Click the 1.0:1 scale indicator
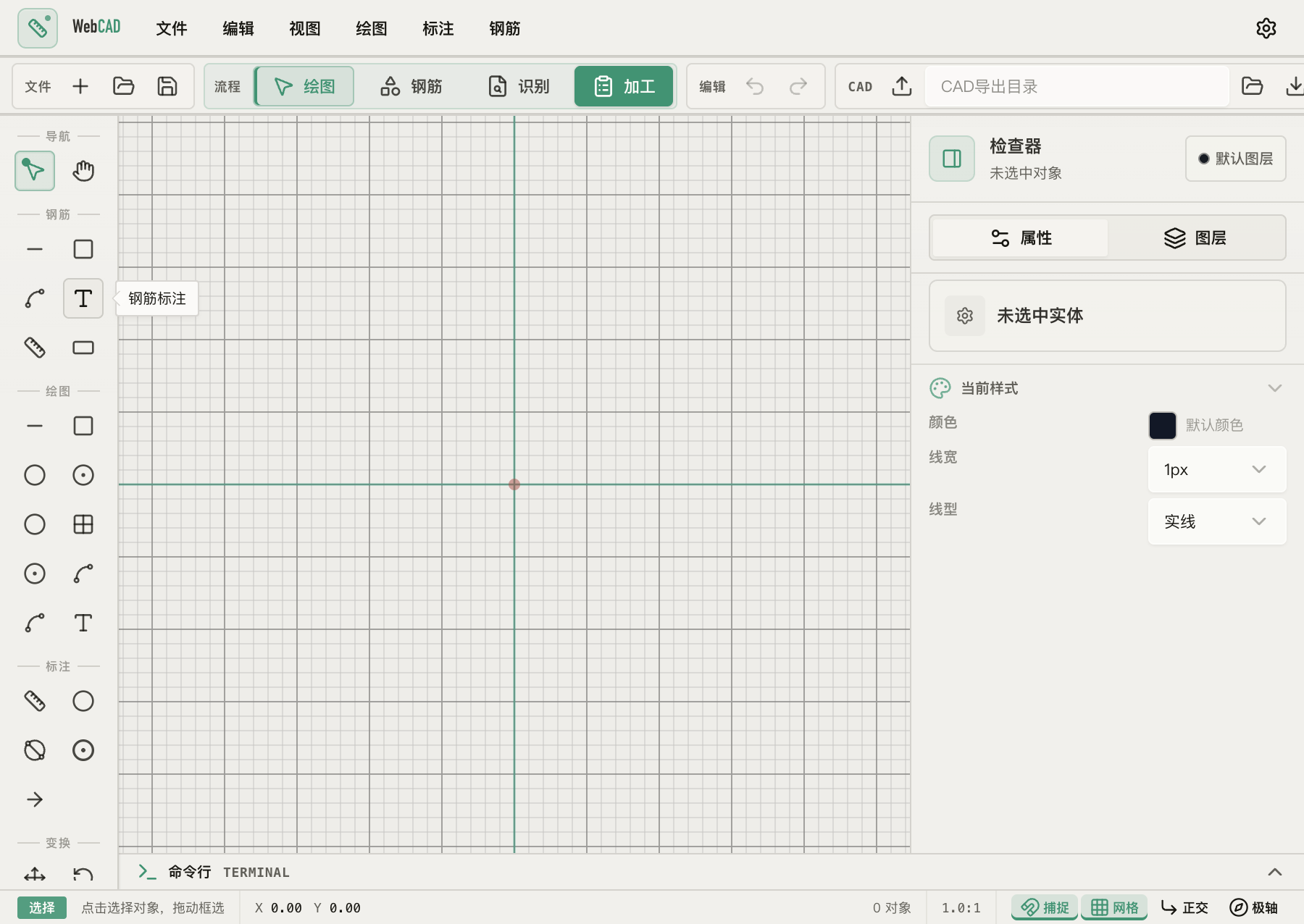The width and height of the screenshot is (1304, 924). (x=961, y=907)
